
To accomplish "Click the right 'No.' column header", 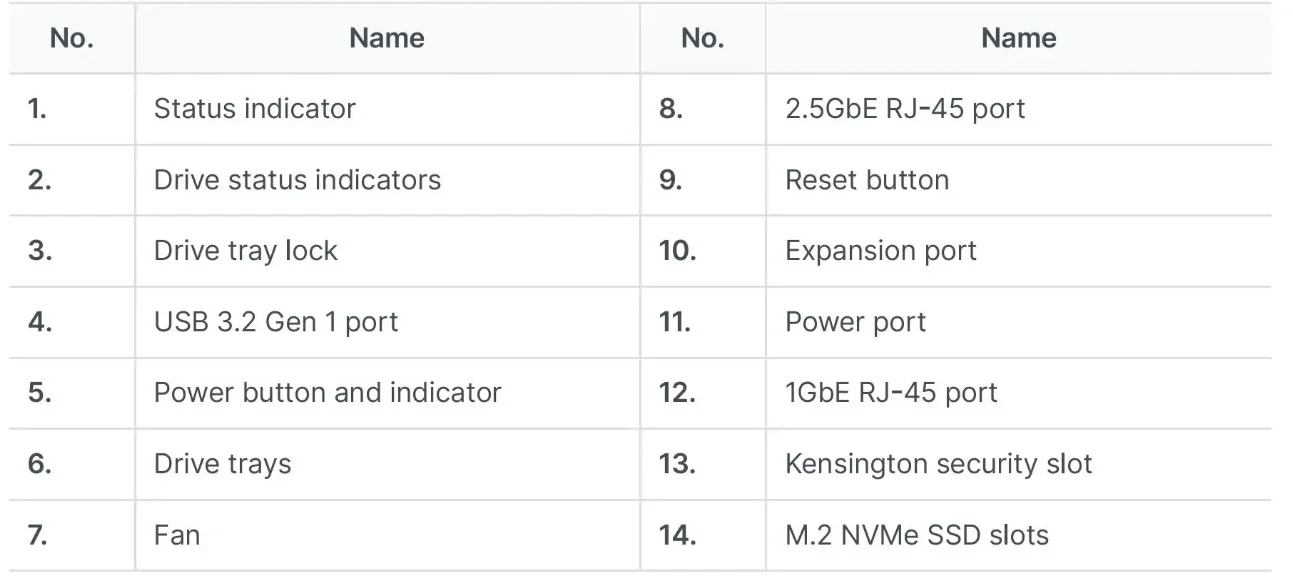I will 702,38.
